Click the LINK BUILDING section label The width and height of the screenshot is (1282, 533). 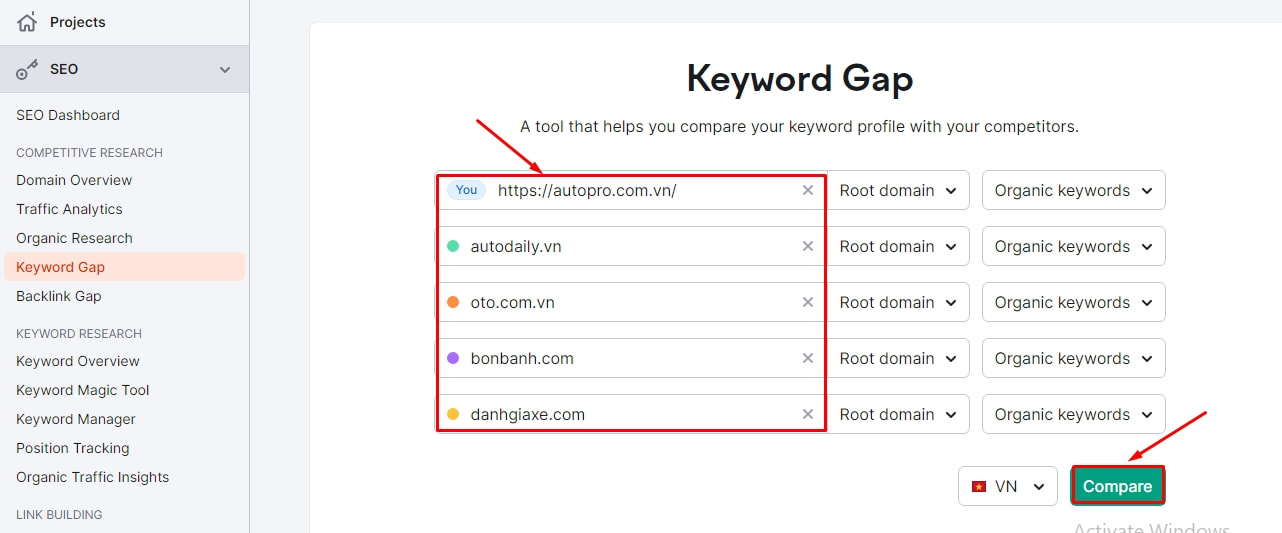[x=59, y=515]
